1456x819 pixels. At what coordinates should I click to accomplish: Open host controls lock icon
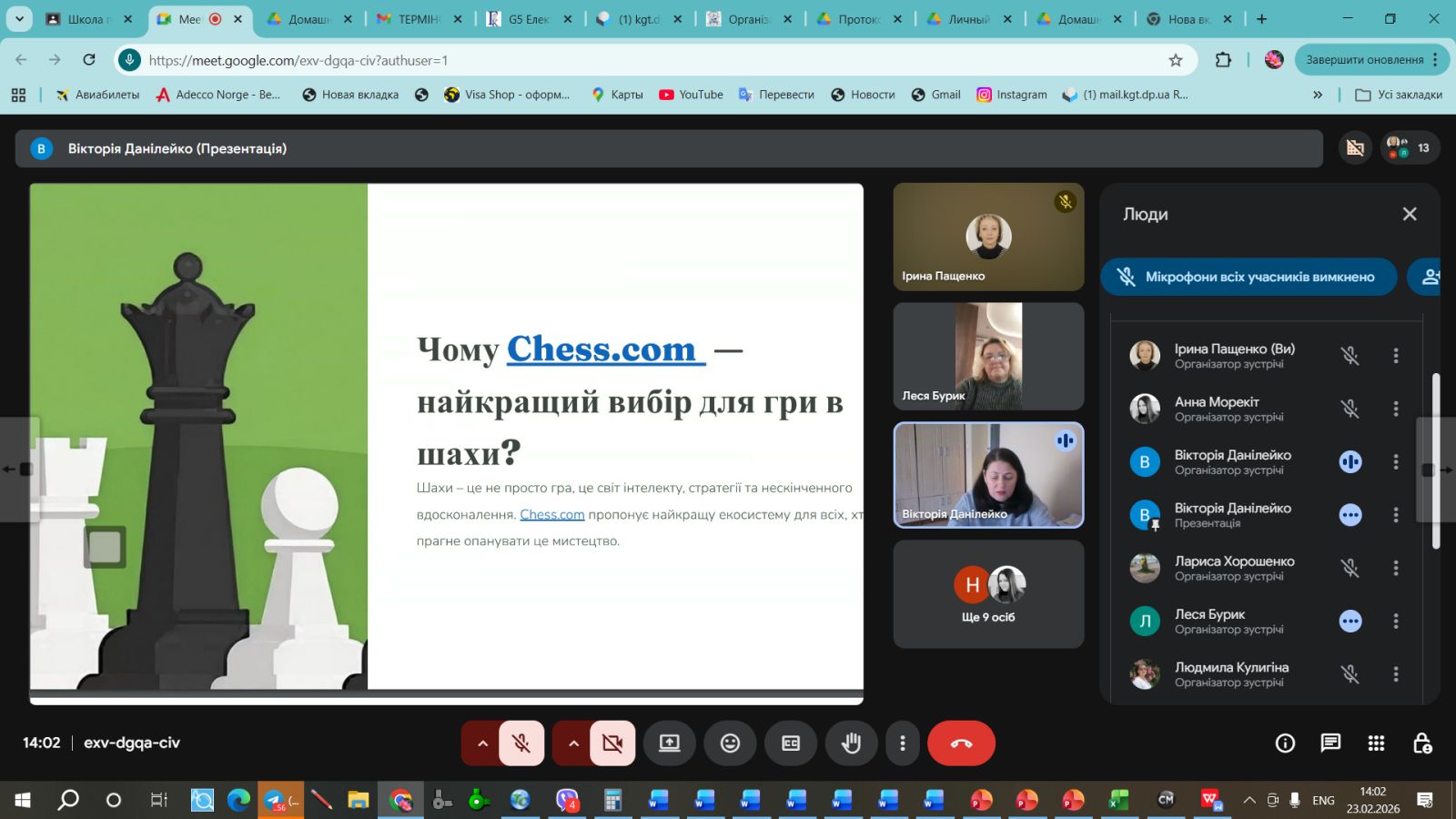pyautogui.click(x=1422, y=743)
